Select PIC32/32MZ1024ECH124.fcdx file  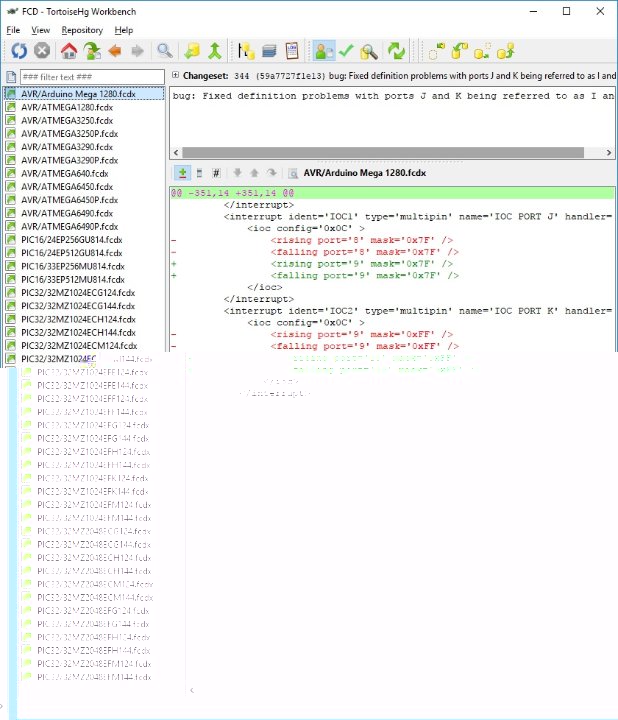click(84, 319)
